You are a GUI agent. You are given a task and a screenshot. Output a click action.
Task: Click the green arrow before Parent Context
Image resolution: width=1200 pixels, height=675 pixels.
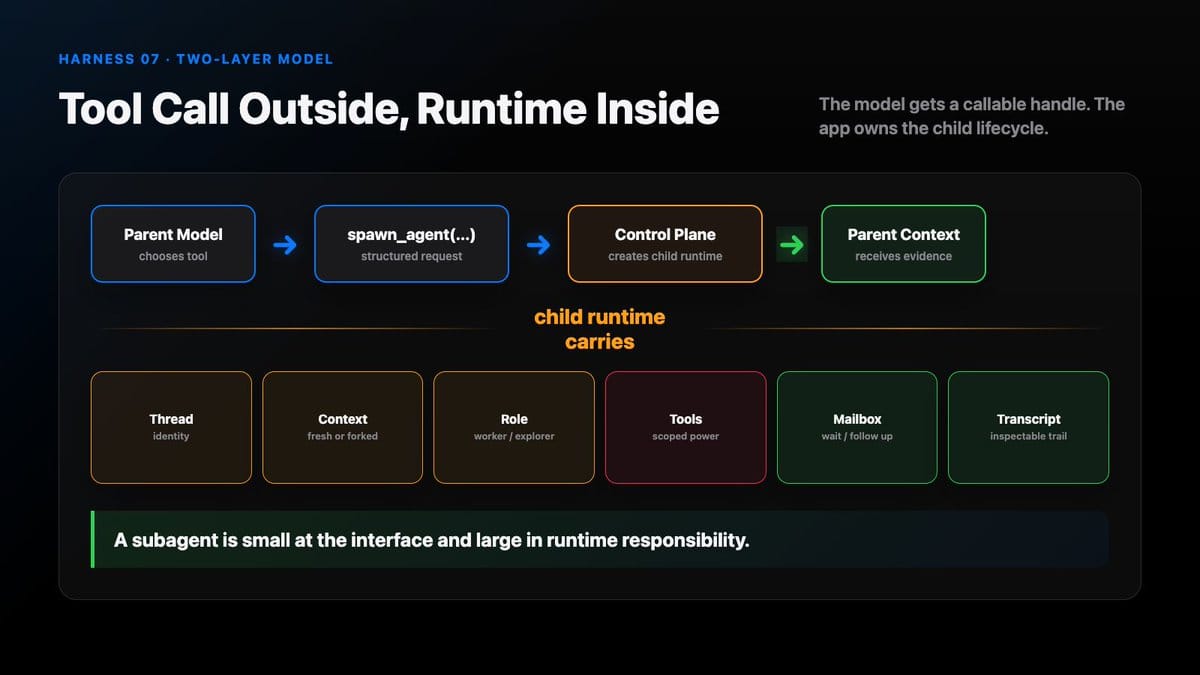point(792,245)
